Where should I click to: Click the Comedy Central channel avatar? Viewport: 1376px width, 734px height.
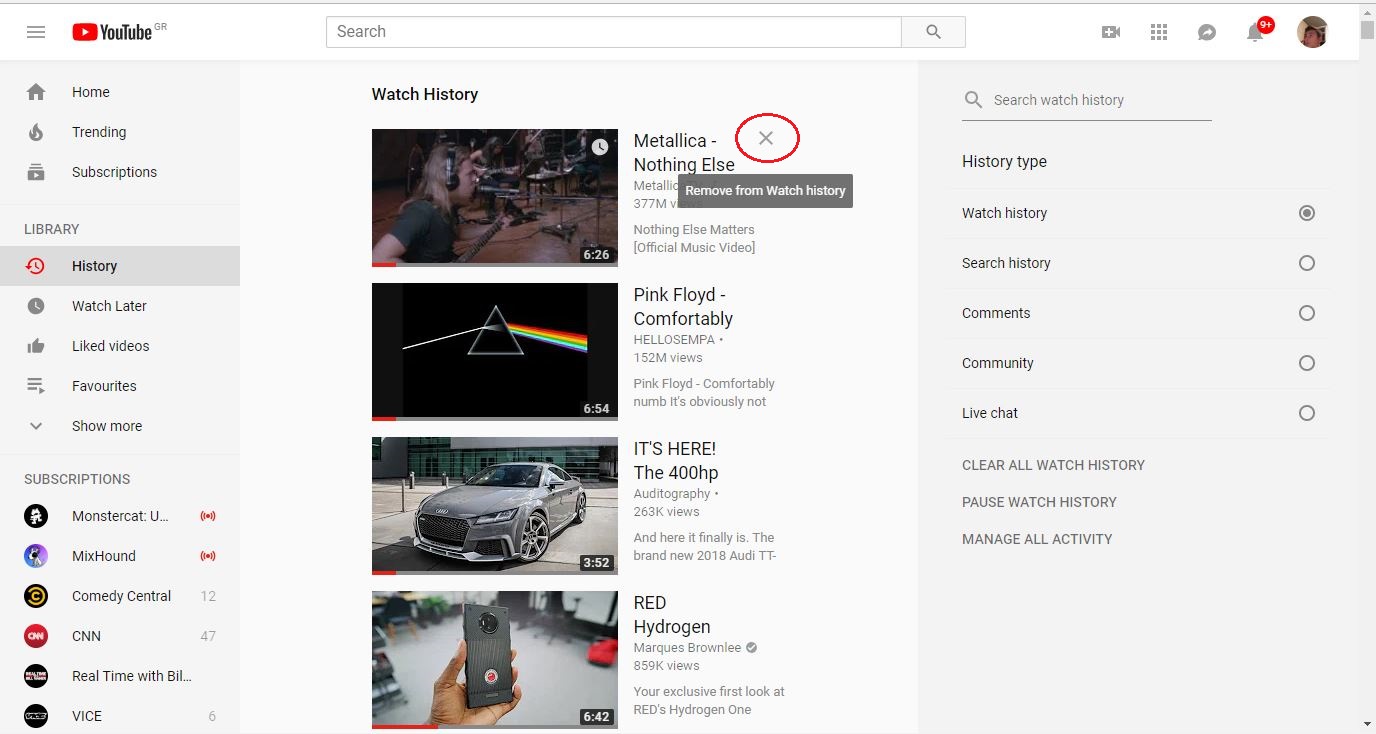pyautogui.click(x=36, y=596)
